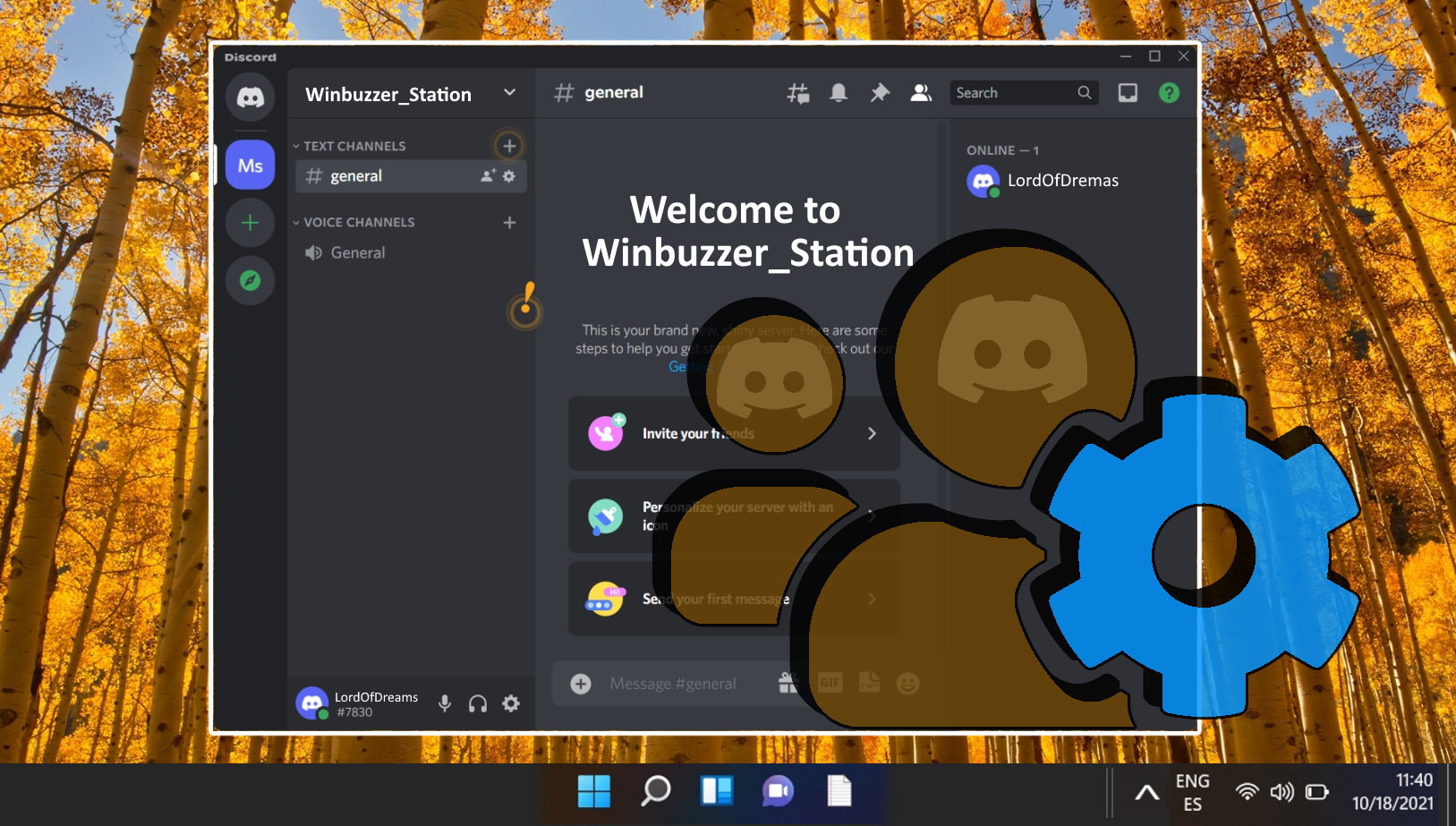
Task: Open Widgets from the taskbar
Action: (x=717, y=791)
